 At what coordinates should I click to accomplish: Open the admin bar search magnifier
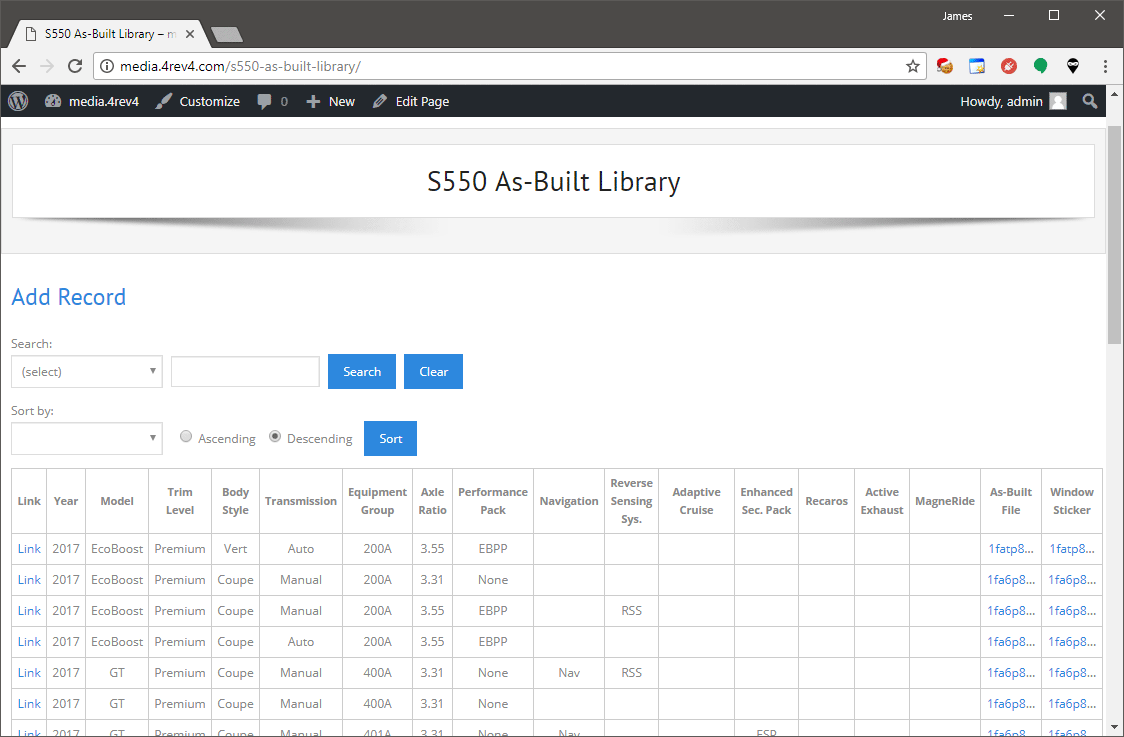tap(1090, 101)
